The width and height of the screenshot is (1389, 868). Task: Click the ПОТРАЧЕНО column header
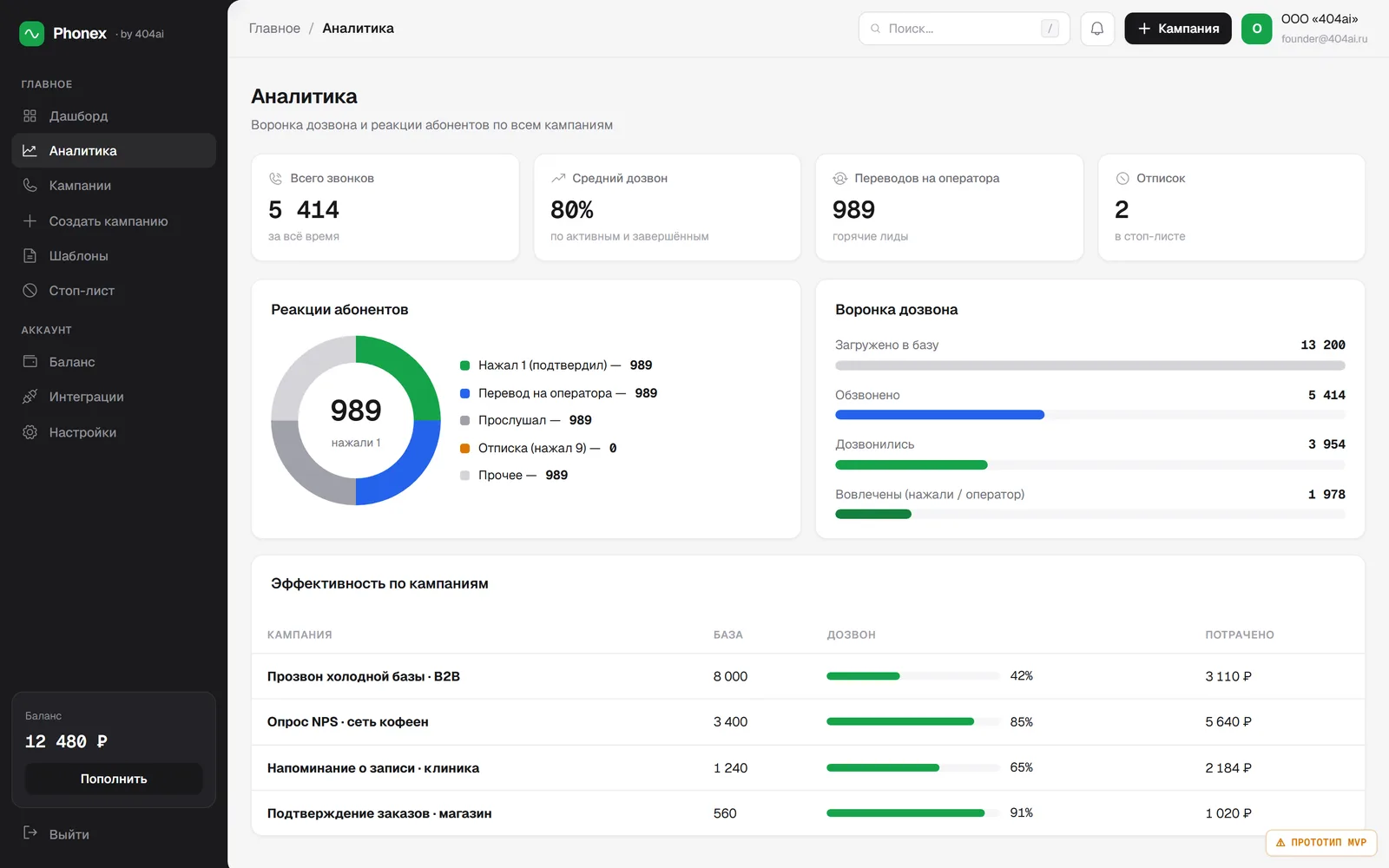(1240, 635)
